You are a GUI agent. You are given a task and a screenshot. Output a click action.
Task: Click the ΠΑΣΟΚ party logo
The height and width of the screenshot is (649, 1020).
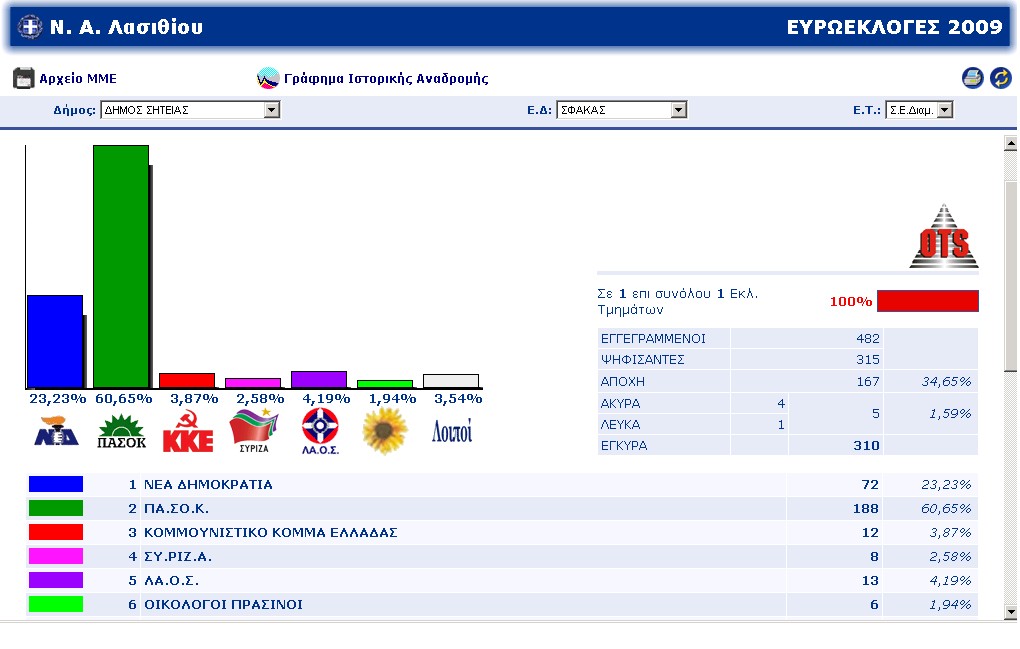[122, 432]
